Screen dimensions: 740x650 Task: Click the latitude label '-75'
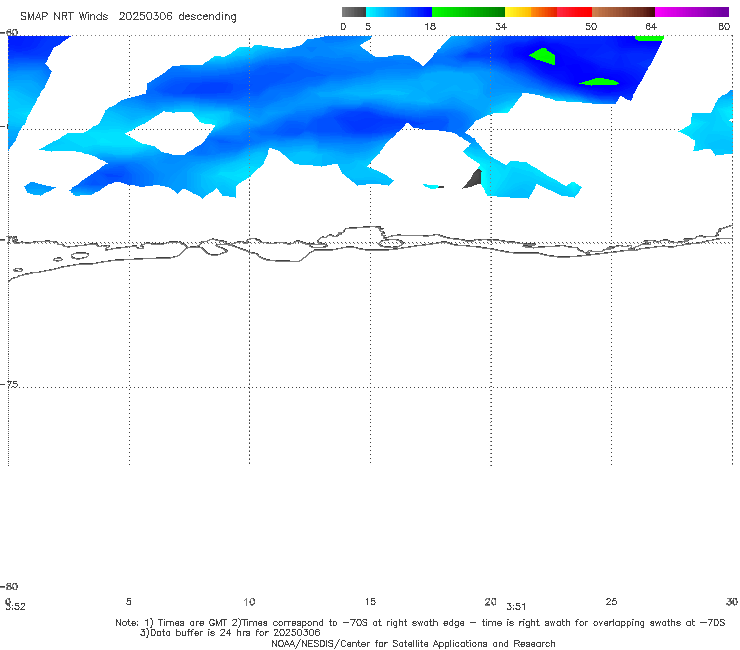pos(10,384)
